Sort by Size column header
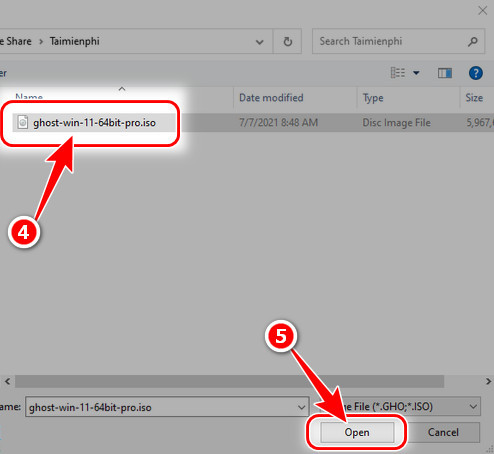This screenshot has height=455, width=496. (x=474, y=98)
